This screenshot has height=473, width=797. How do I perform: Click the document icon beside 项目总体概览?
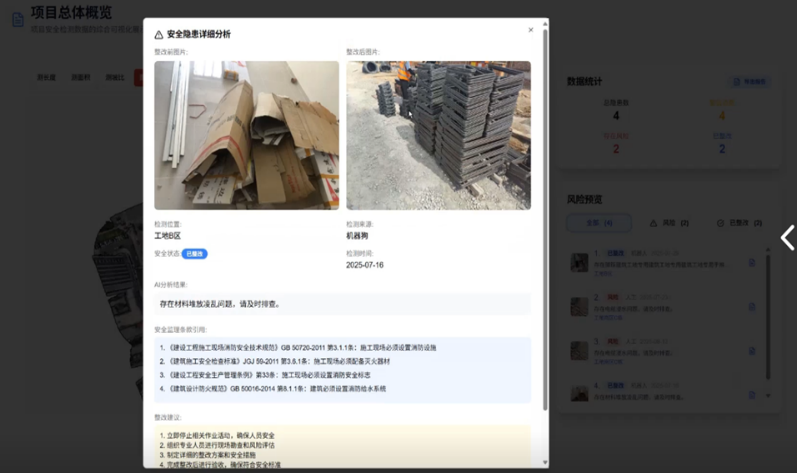17,19
